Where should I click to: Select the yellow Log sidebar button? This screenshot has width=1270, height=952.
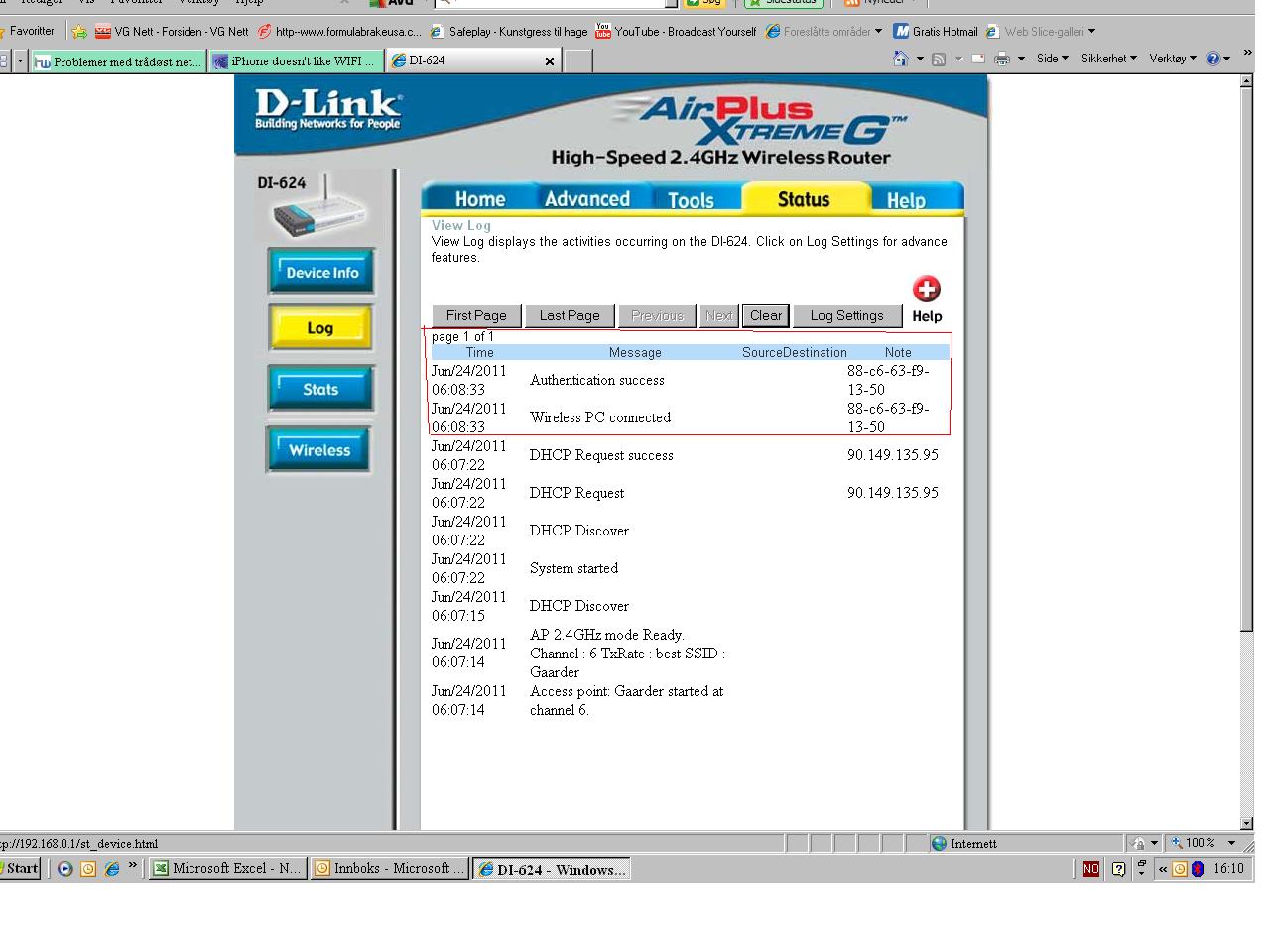[320, 328]
